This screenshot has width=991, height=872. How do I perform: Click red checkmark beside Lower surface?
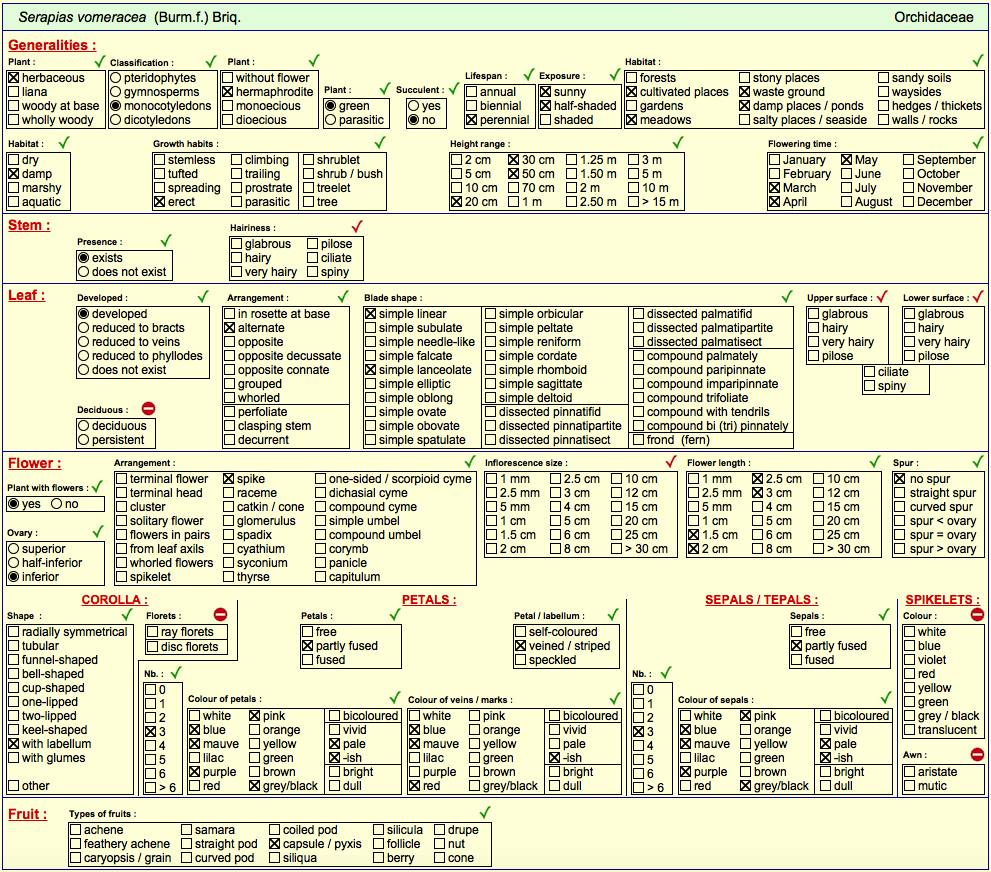[978, 296]
